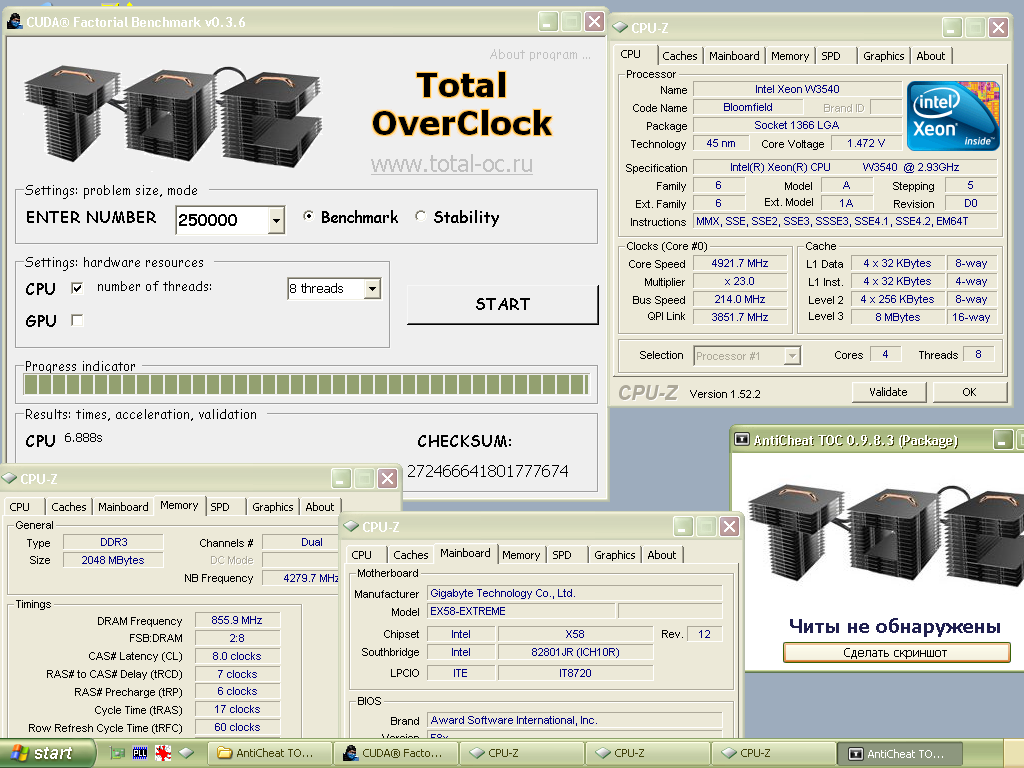Click the Intel Xeon inside logo
Viewport: 1024px width, 768px height.
953,116
